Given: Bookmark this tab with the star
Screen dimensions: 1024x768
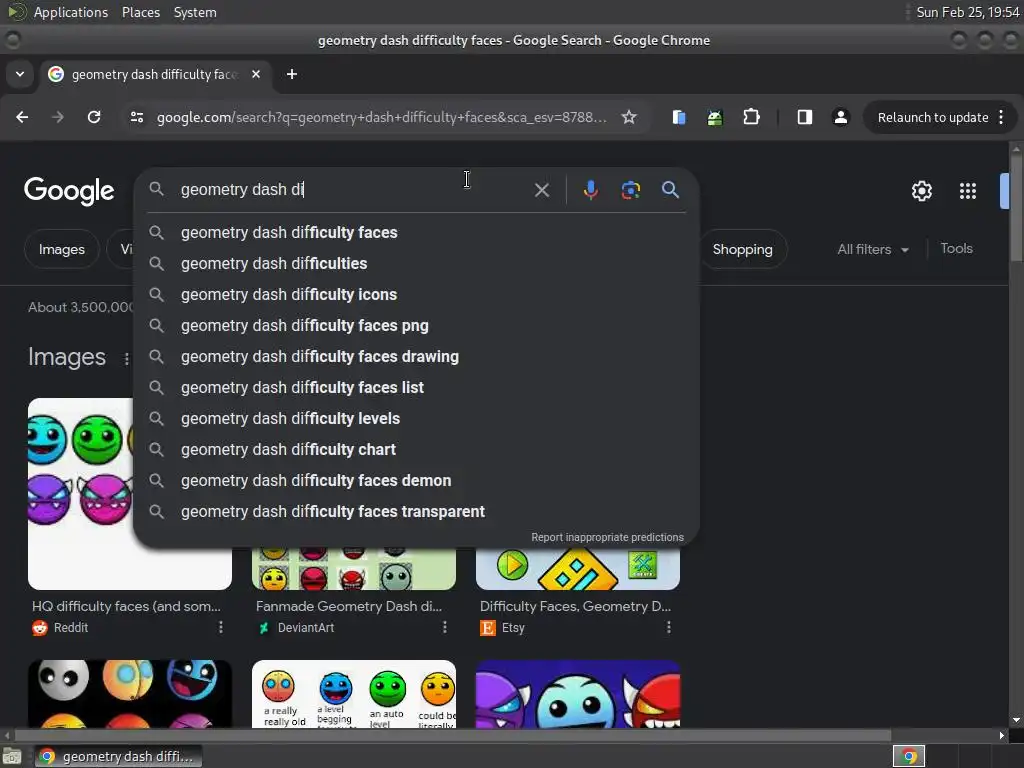Looking at the screenshot, I should [x=628, y=117].
